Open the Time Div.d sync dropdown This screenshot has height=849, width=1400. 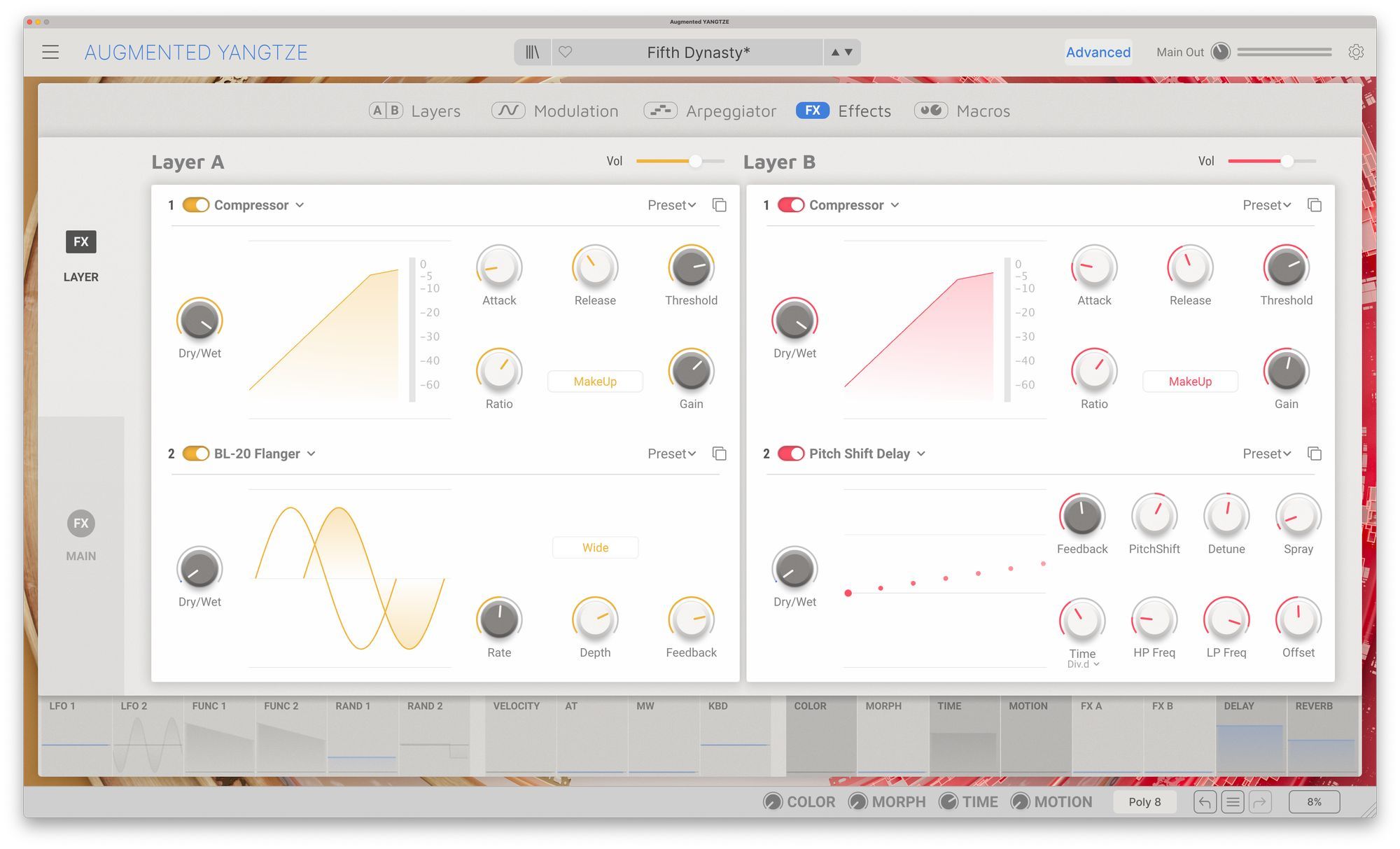1083,664
